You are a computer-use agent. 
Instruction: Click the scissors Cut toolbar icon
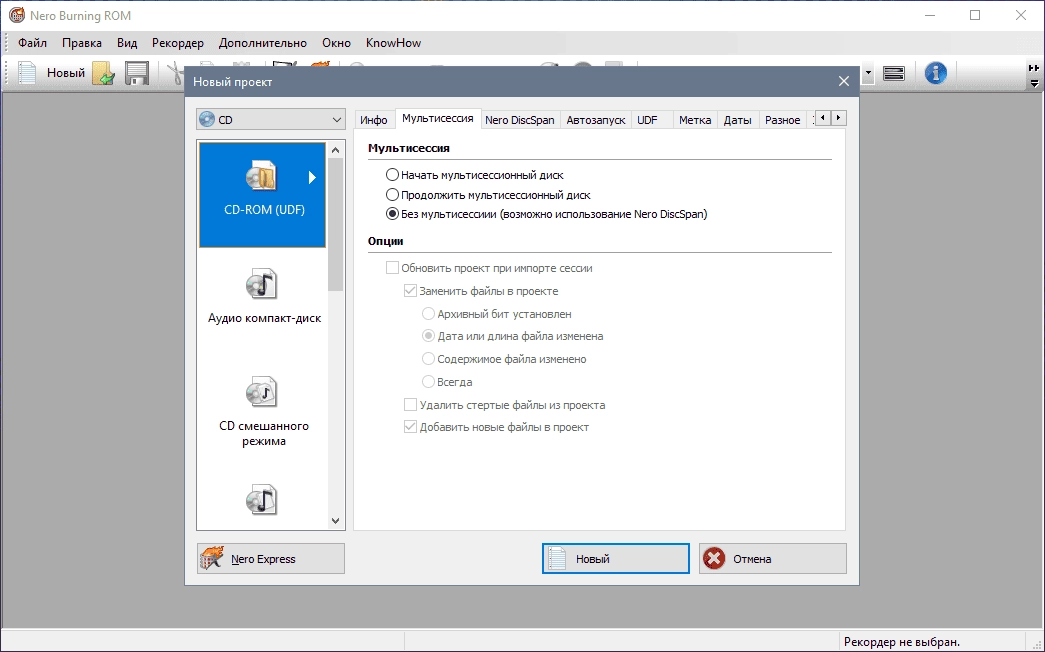pyautogui.click(x=176, y=73)
